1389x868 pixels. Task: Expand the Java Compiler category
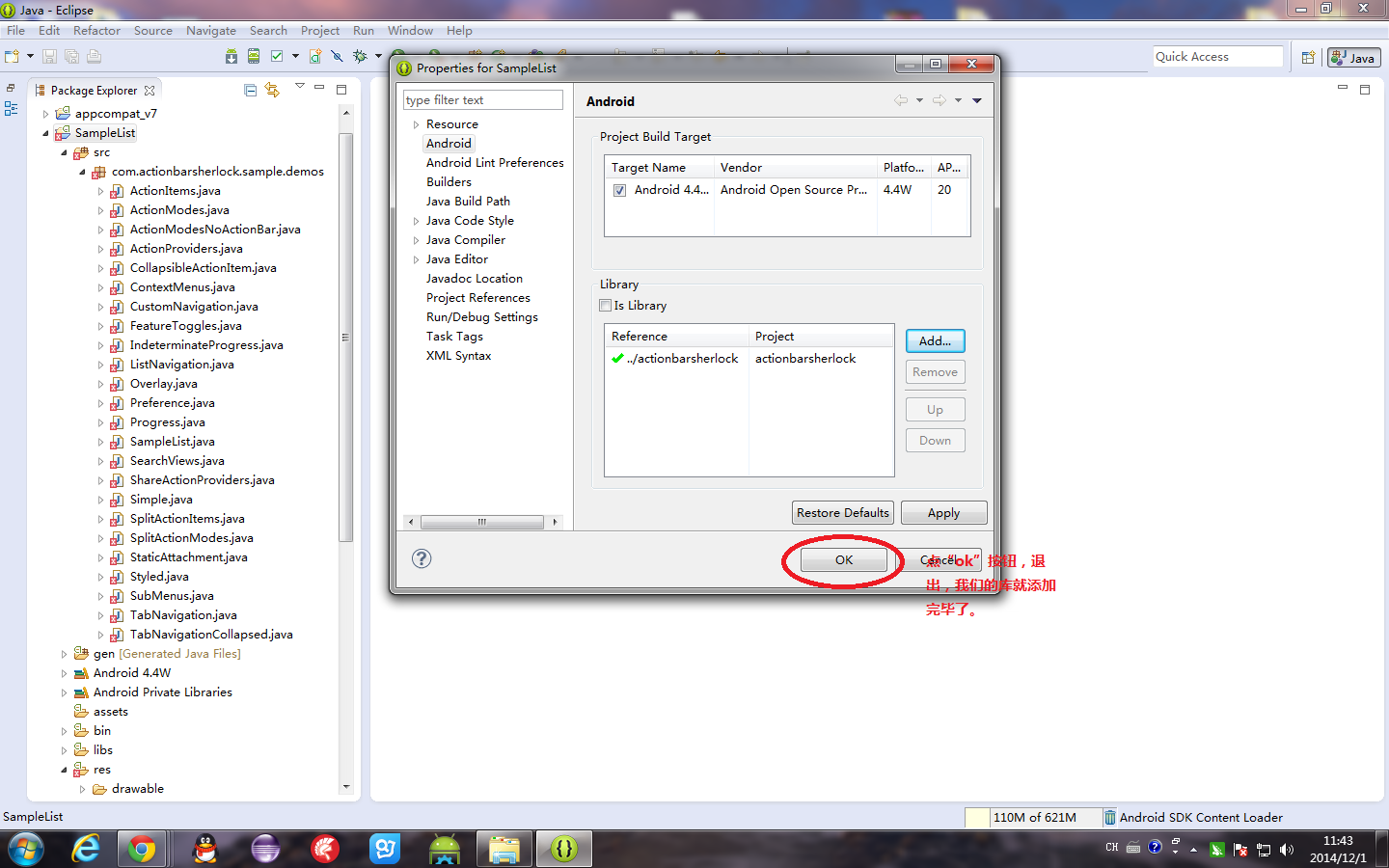pos(416,240)
